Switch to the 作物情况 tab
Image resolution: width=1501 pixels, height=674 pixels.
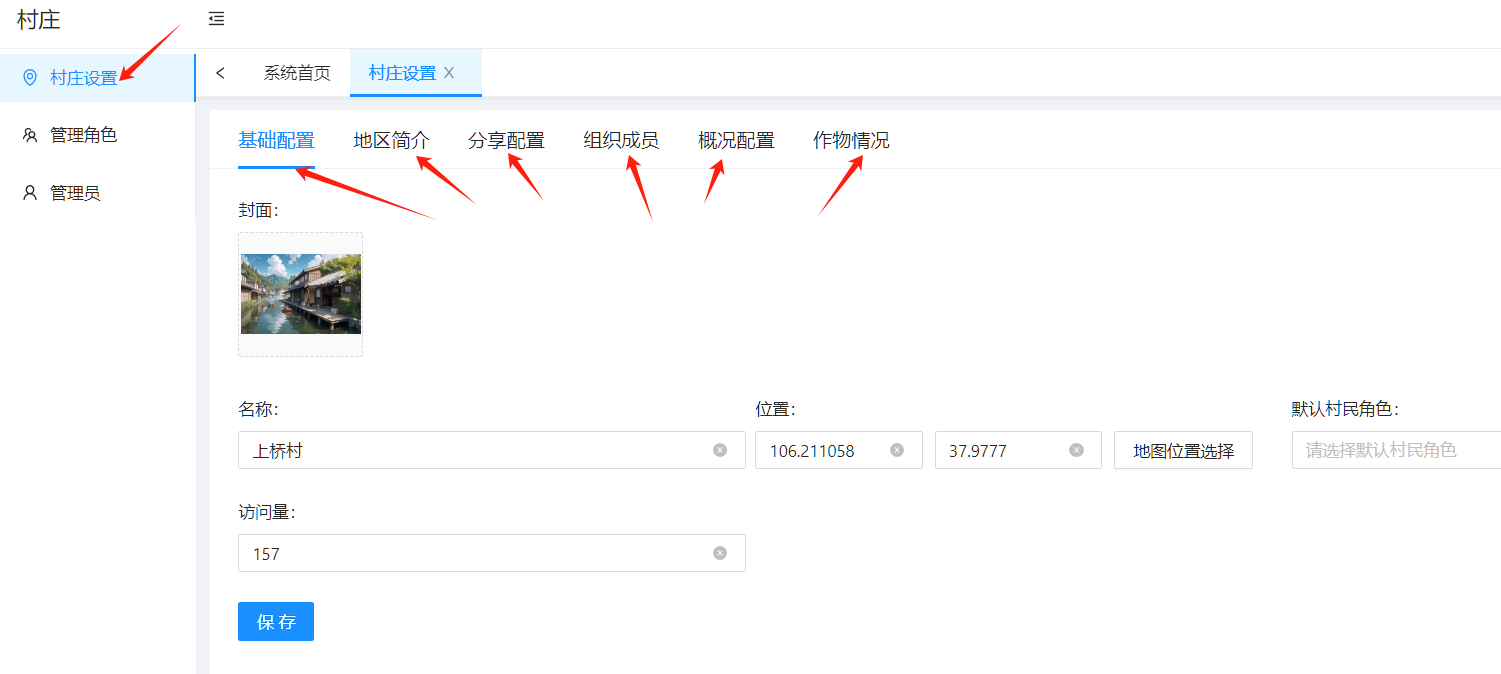851,141
